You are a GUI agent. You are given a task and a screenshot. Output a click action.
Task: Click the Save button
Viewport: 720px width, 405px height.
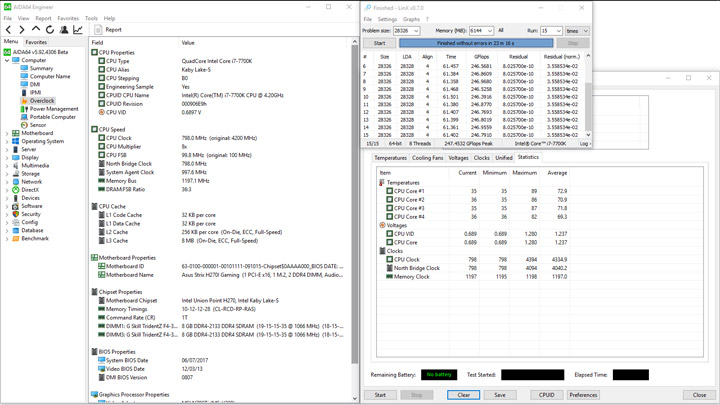coord(500,395)
